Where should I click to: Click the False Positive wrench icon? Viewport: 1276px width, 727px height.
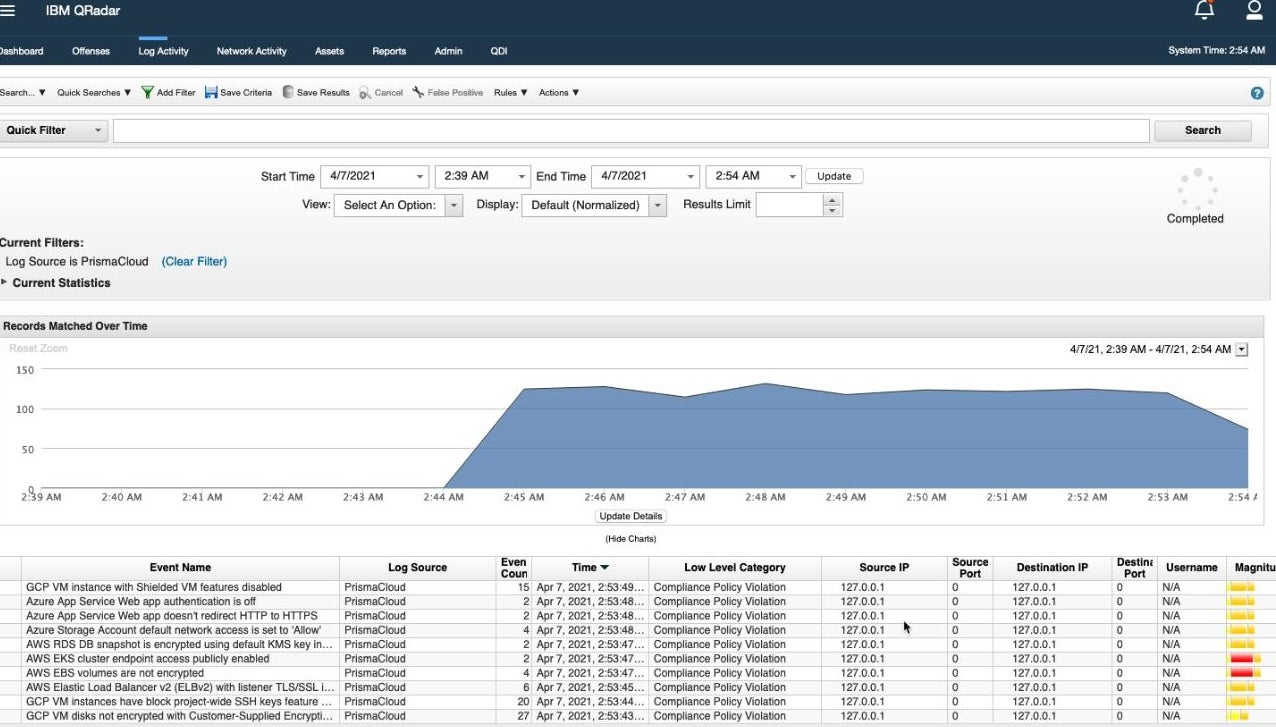[419, 92]
